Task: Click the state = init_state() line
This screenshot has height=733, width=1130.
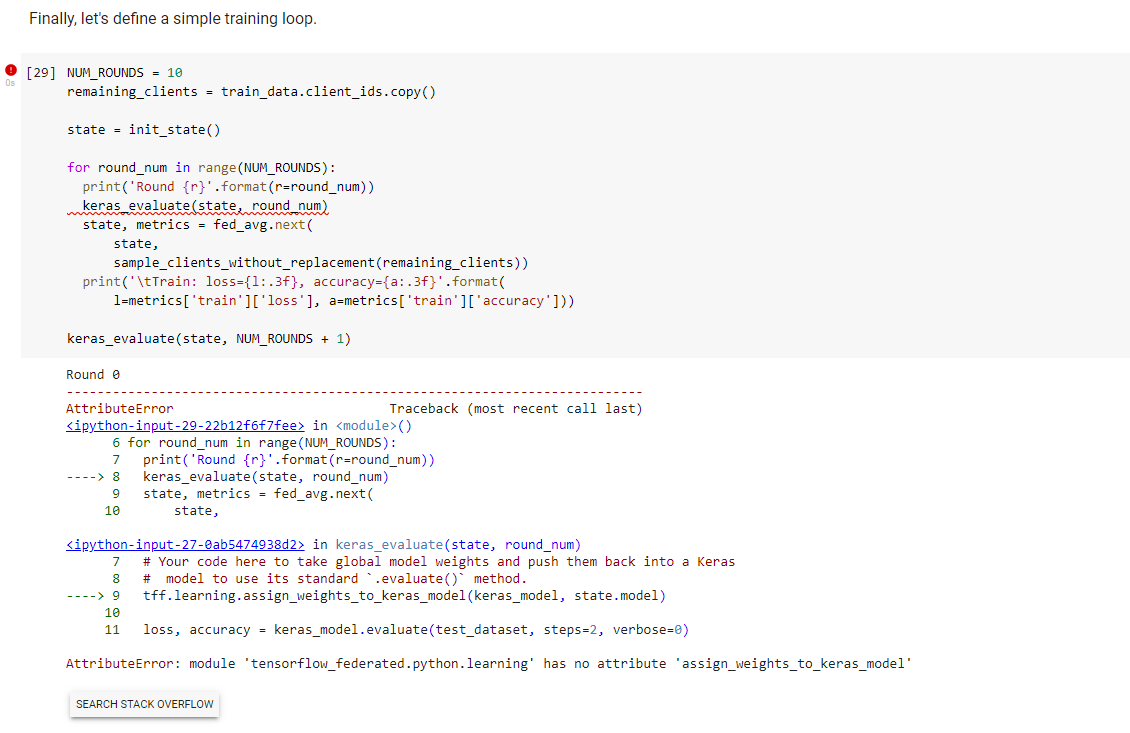Action: pos(144,130)
